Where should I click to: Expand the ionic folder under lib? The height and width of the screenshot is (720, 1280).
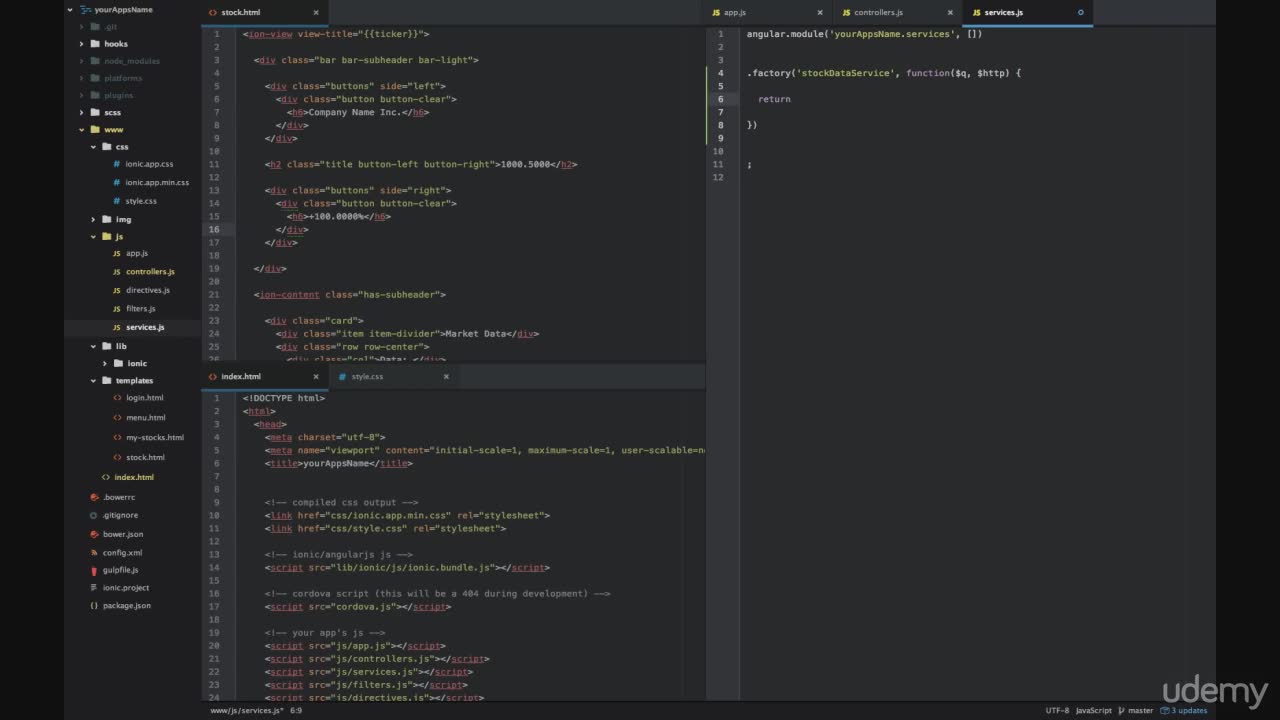click(104, 364)
